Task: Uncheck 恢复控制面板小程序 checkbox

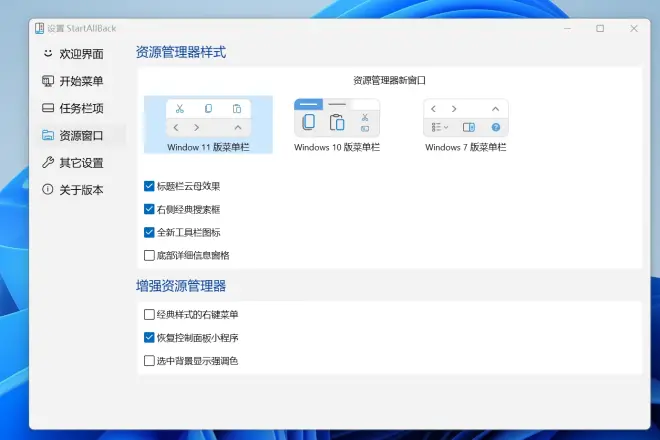Action: coord(149,337)
